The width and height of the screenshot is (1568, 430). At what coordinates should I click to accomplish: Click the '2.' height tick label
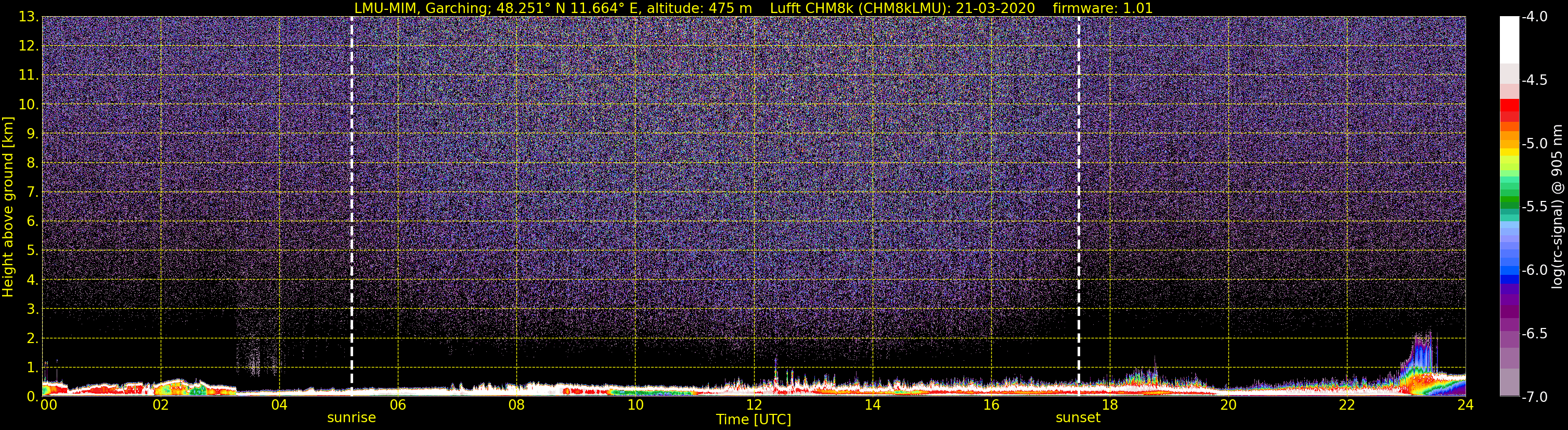[33, 339]
